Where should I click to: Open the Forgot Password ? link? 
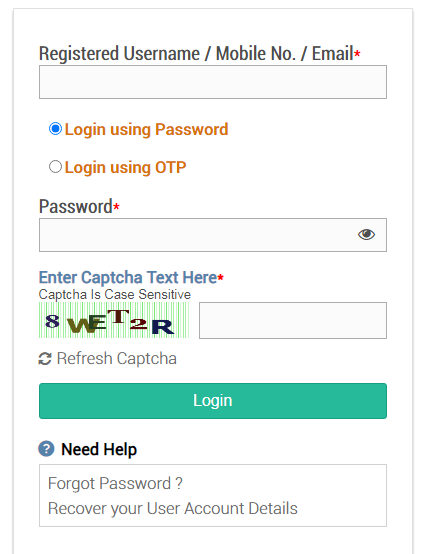115,483
